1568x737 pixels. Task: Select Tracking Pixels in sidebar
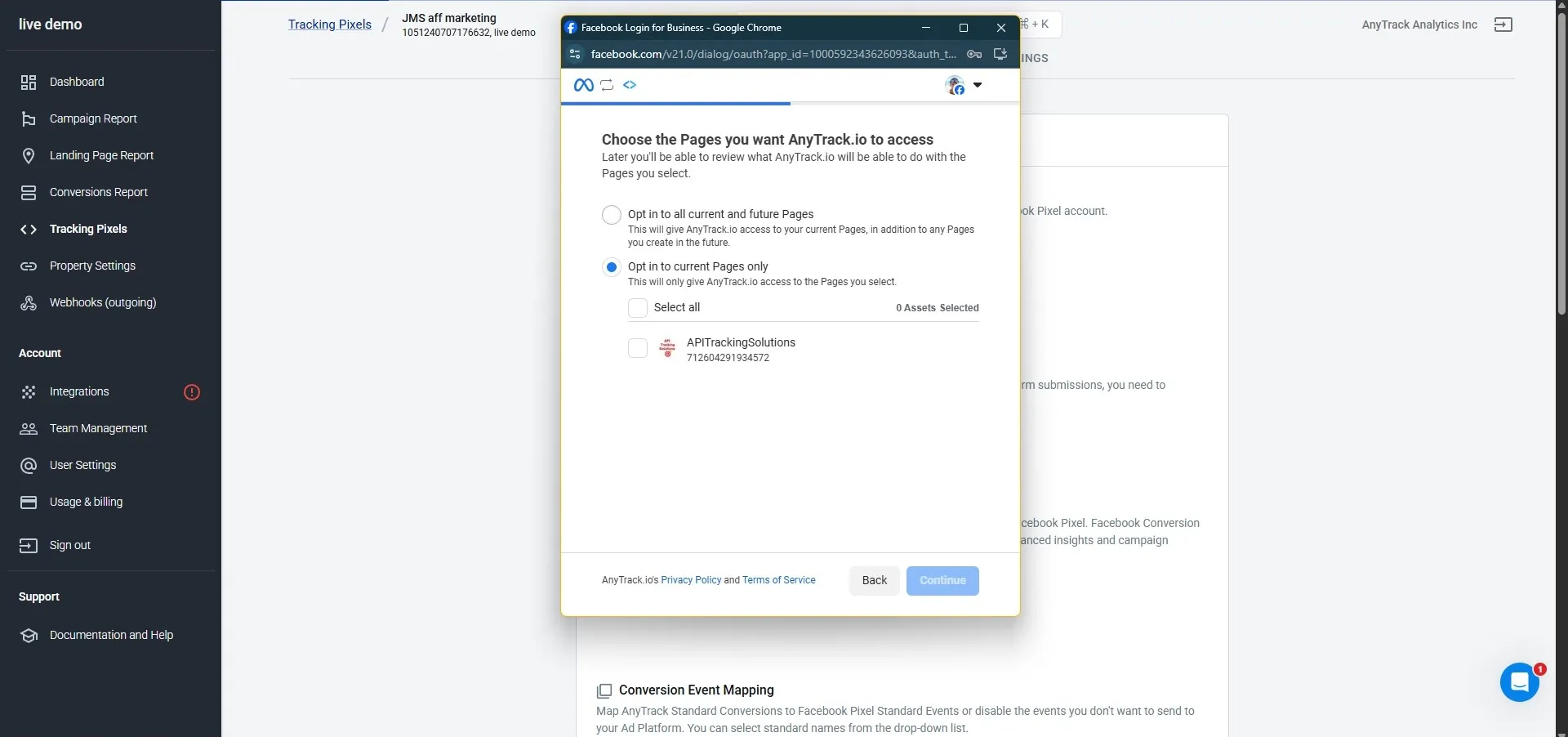[88, 229]
